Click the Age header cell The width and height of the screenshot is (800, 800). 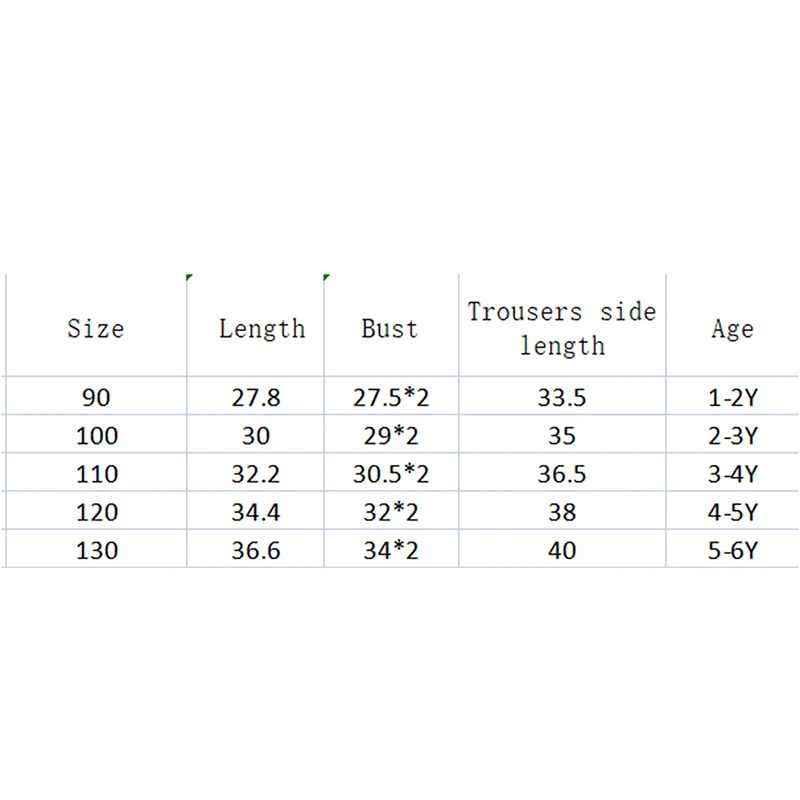click(733, 328)
